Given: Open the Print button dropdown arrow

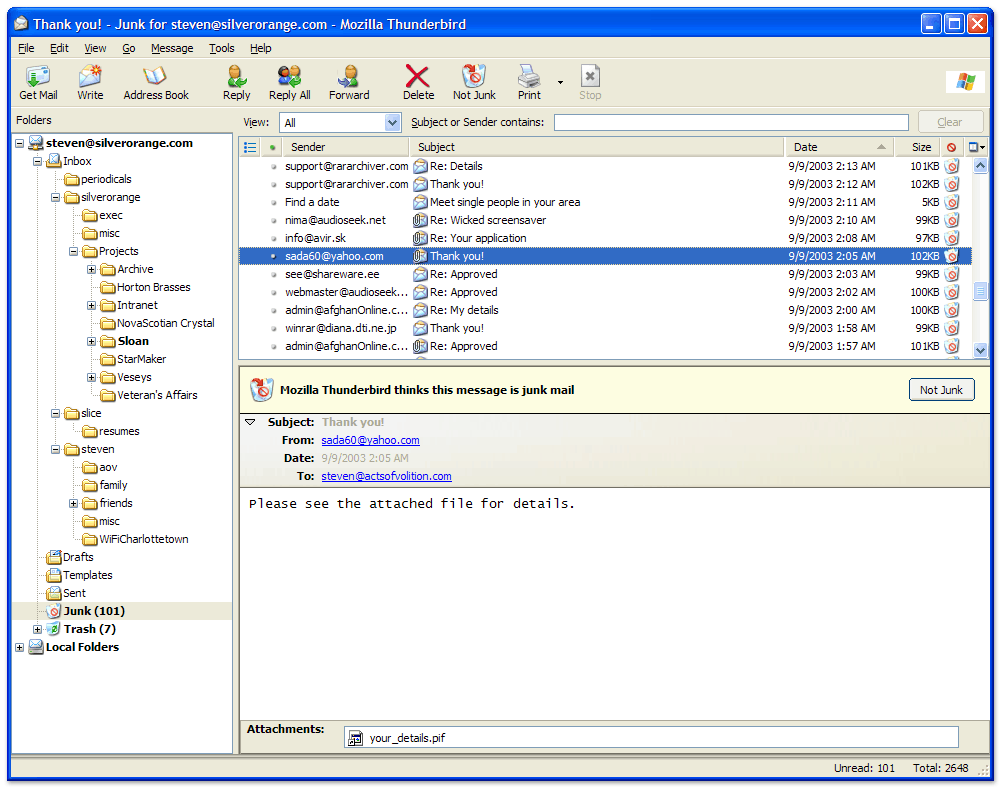Looking at the screenshot, I should click(560, 82).
